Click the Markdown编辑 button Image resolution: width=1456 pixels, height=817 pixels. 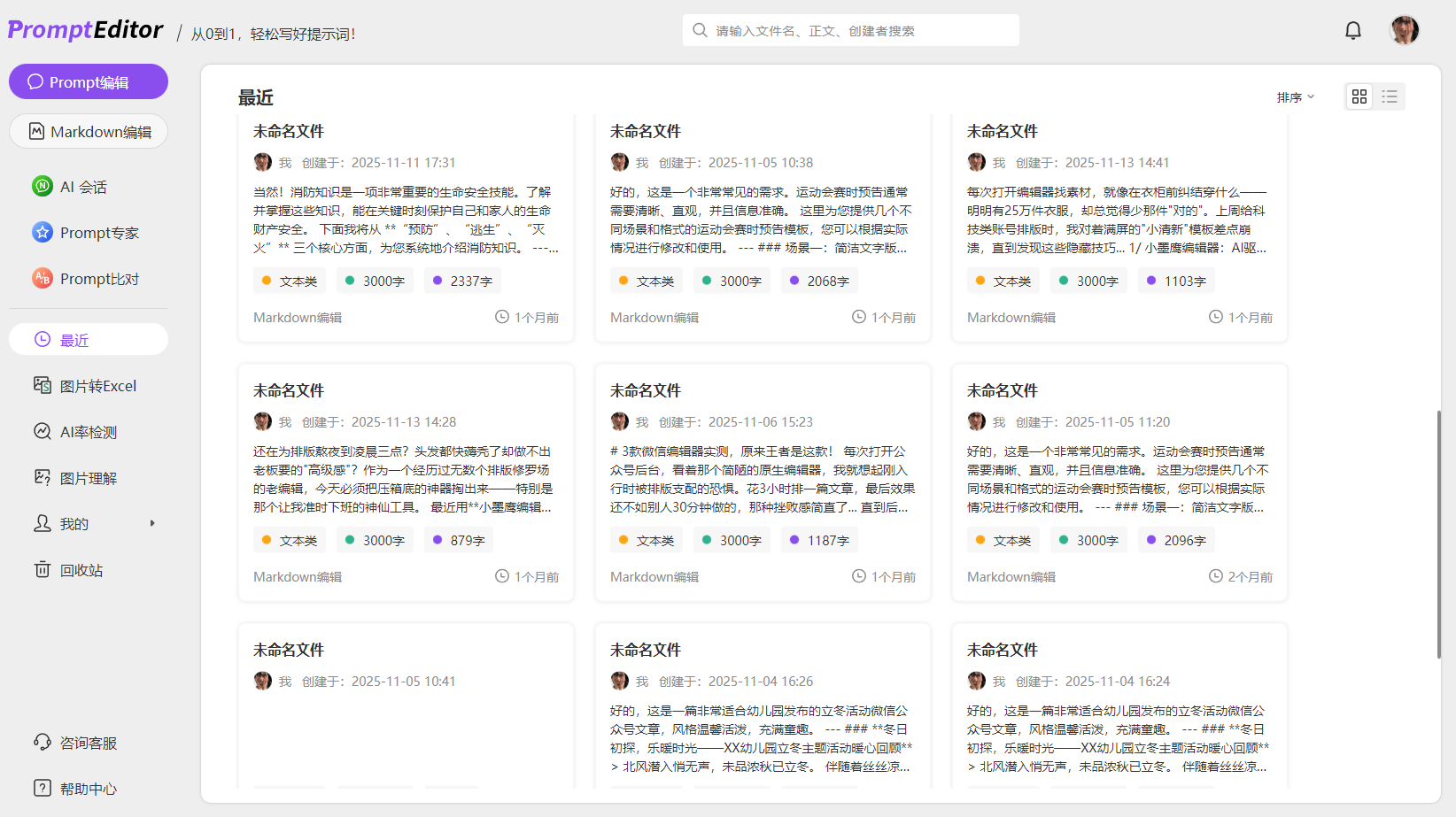click(x=89, y=131)
